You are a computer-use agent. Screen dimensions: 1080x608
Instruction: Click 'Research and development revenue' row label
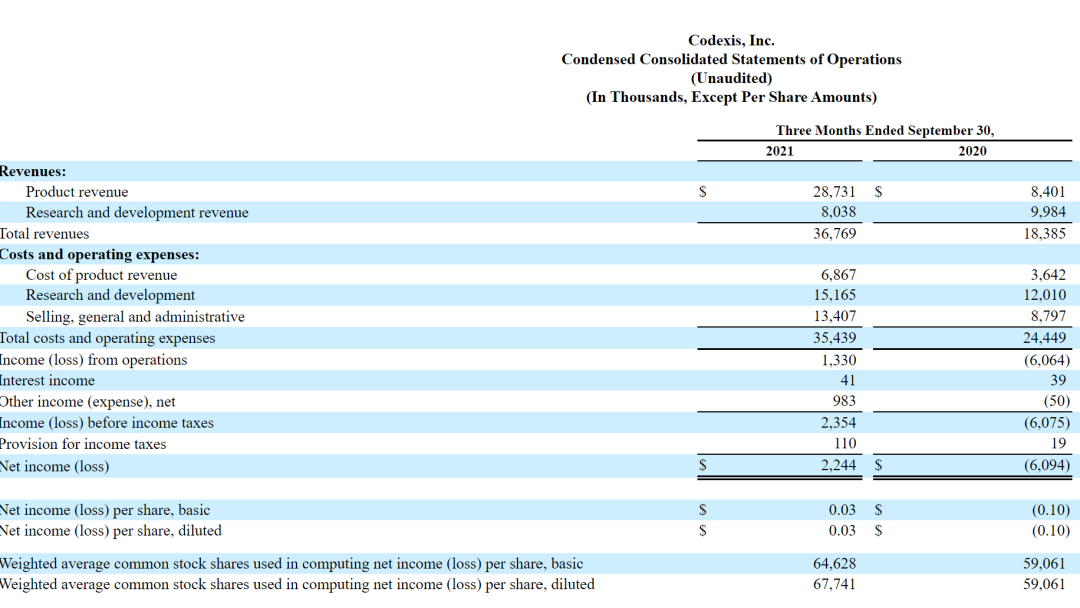tap(137, 213)
